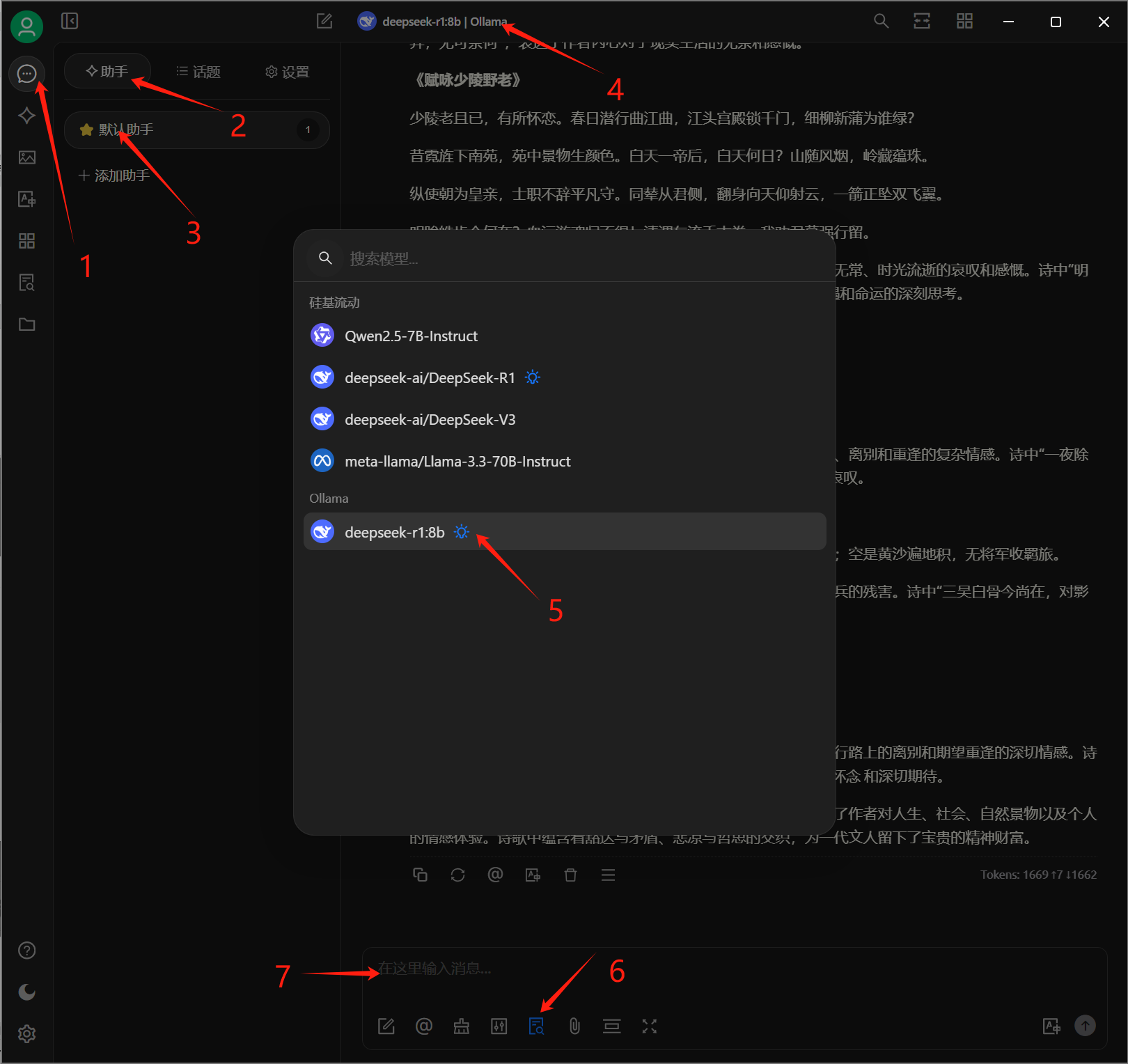
Task: Regenerate the reply with refresh icon
Action: 457,875
